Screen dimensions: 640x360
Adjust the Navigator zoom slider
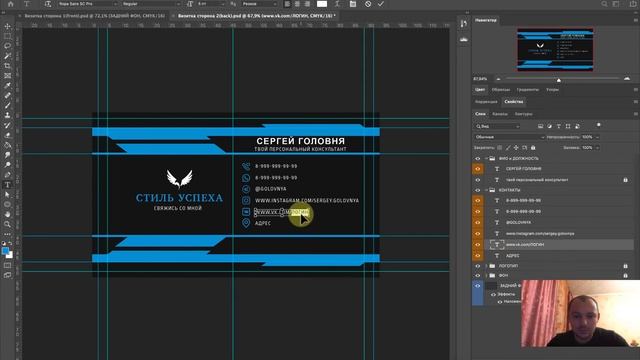coord(559,79)
